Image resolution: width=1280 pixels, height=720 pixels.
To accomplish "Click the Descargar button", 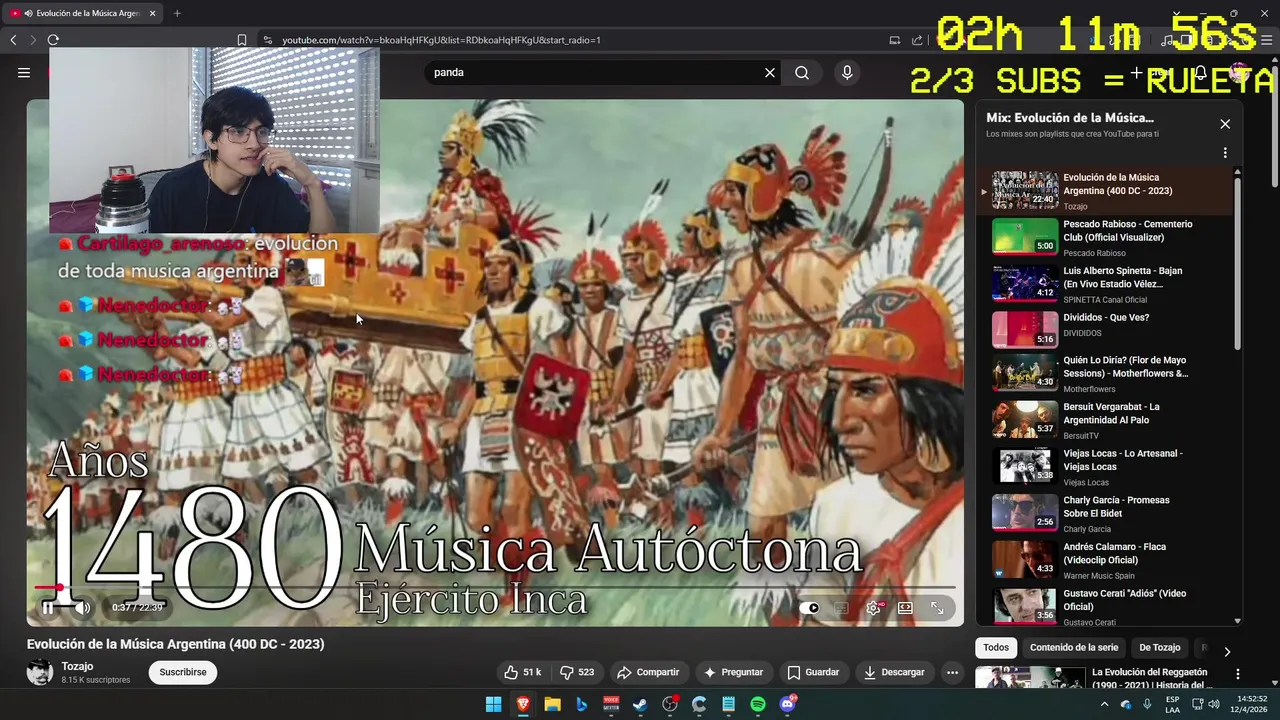I will click(894, 672).
